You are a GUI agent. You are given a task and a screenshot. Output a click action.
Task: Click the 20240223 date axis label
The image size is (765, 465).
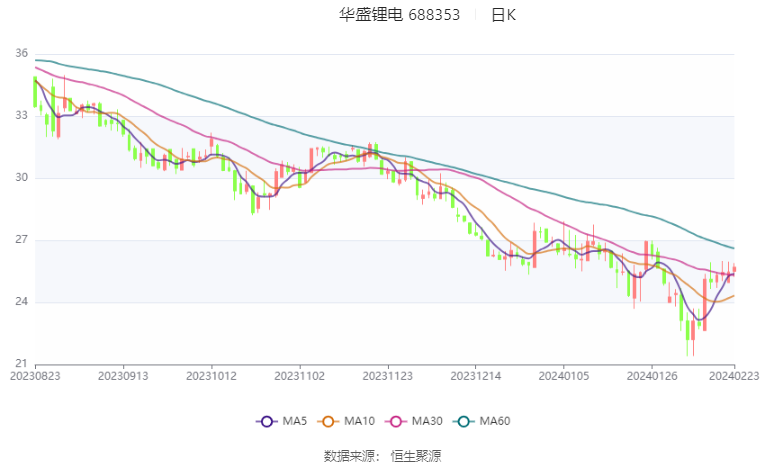click(734, 376)
